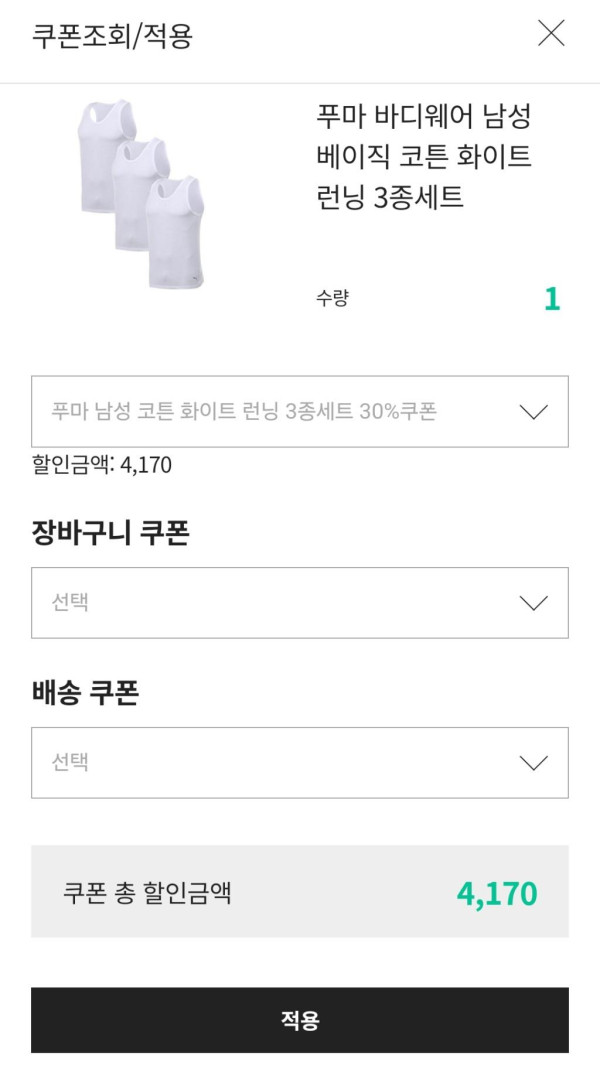Click the 배송 쿠폰 section heading
This screenshot has height=1083, width=600.
pos(85,694)
